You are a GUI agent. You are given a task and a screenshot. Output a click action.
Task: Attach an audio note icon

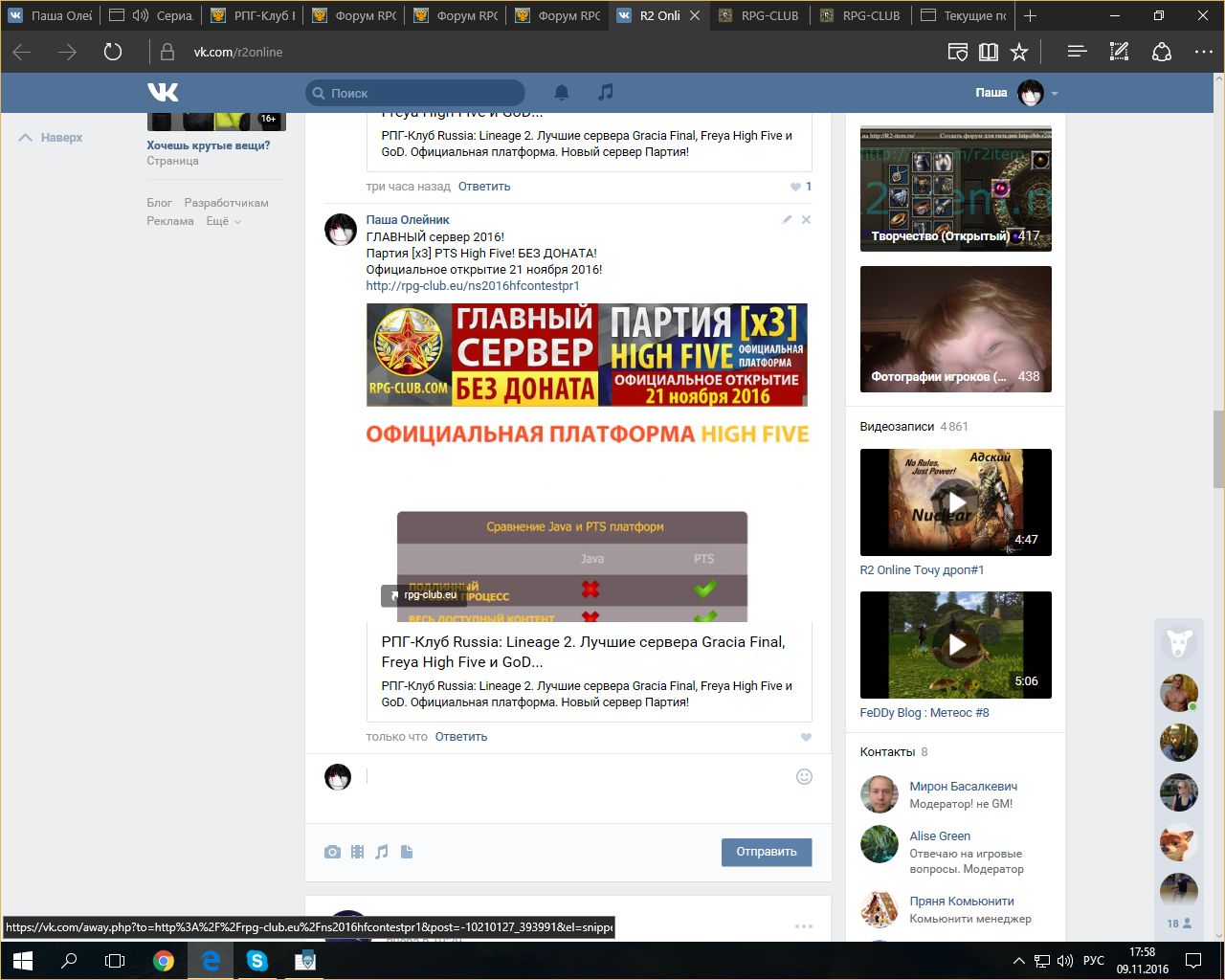coord(382,852)
